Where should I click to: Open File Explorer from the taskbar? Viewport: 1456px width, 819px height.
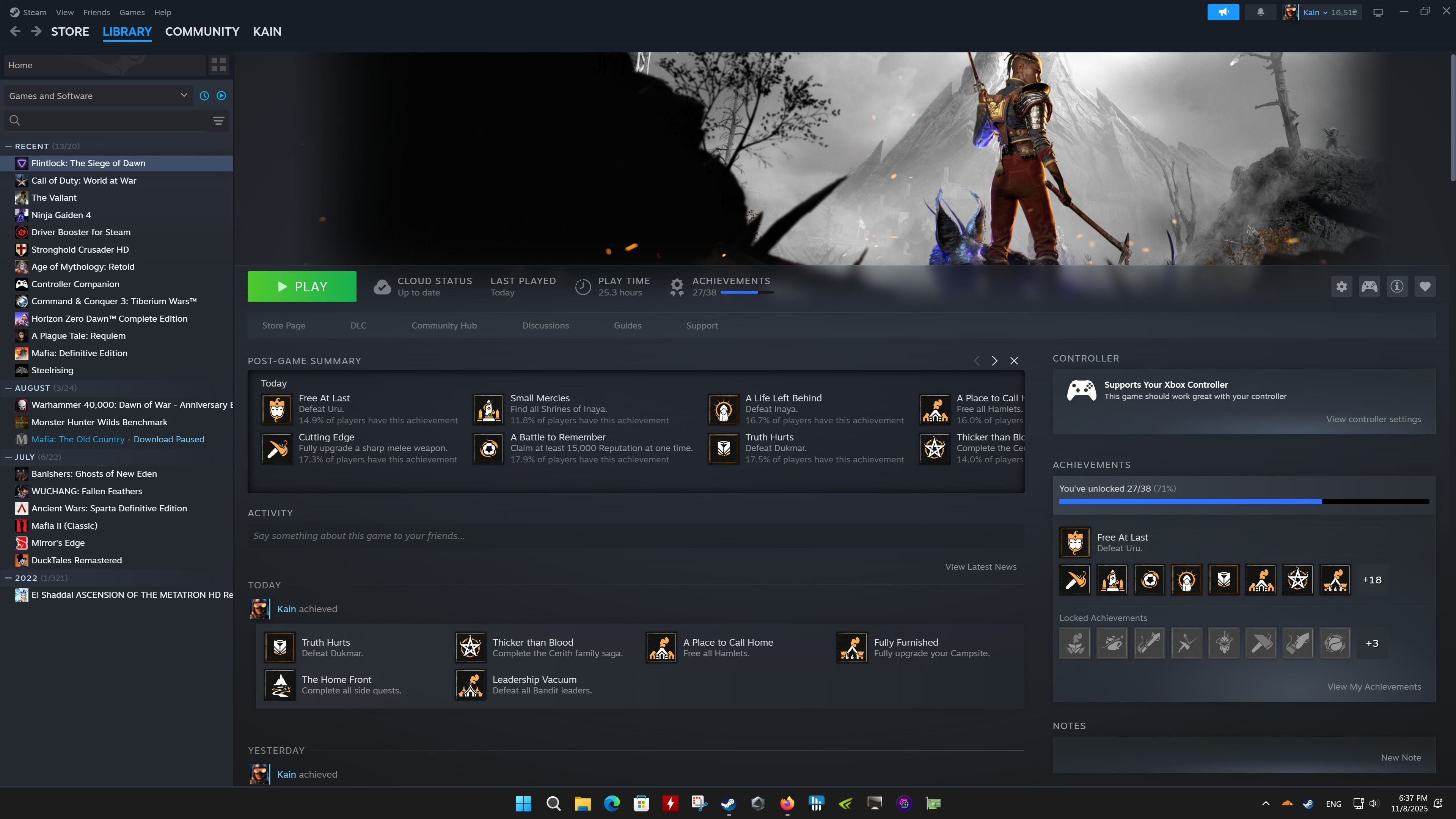pyautogui.click(x=582, y=803)
